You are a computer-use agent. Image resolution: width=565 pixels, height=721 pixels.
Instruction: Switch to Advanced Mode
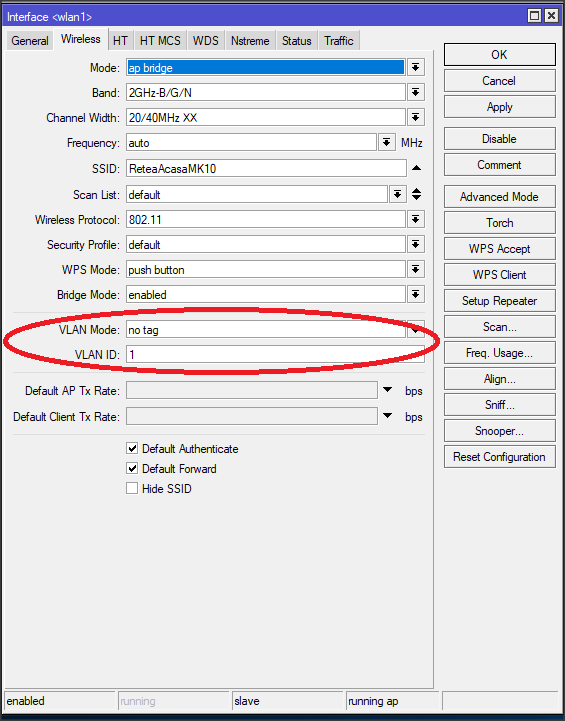500,197
